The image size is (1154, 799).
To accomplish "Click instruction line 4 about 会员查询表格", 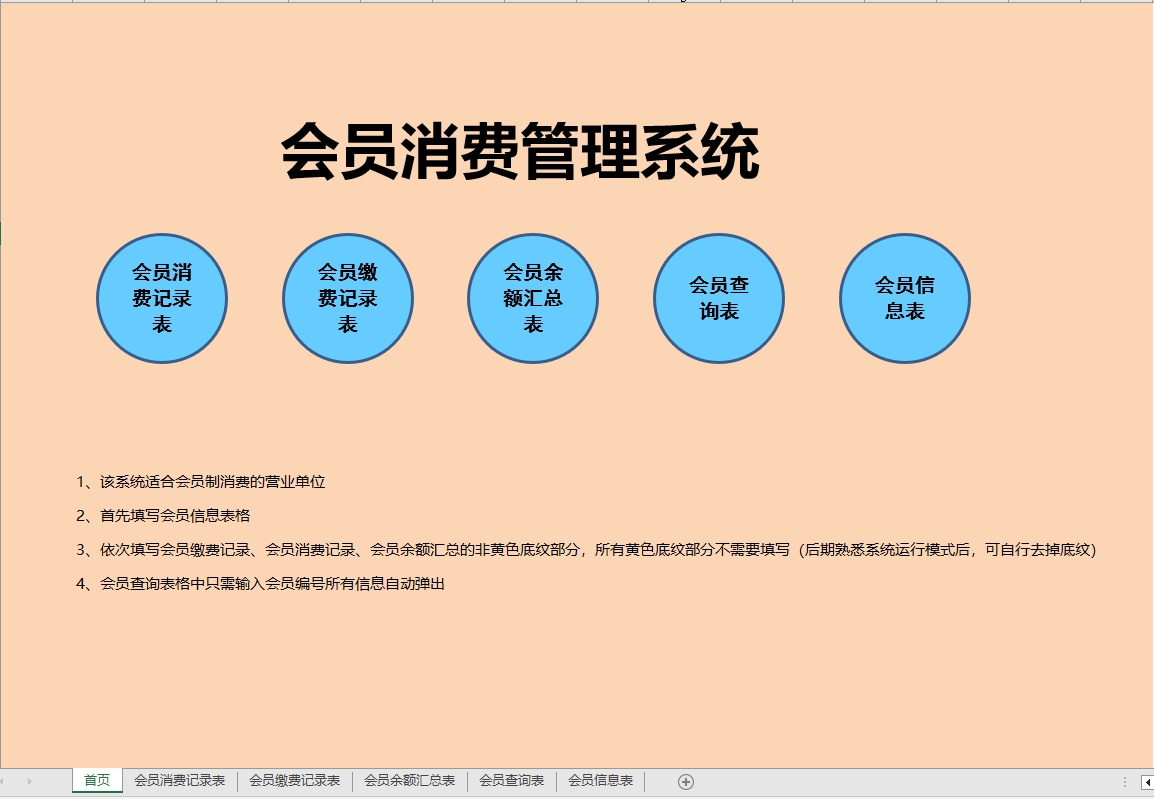I will click(x=260, y=584).
